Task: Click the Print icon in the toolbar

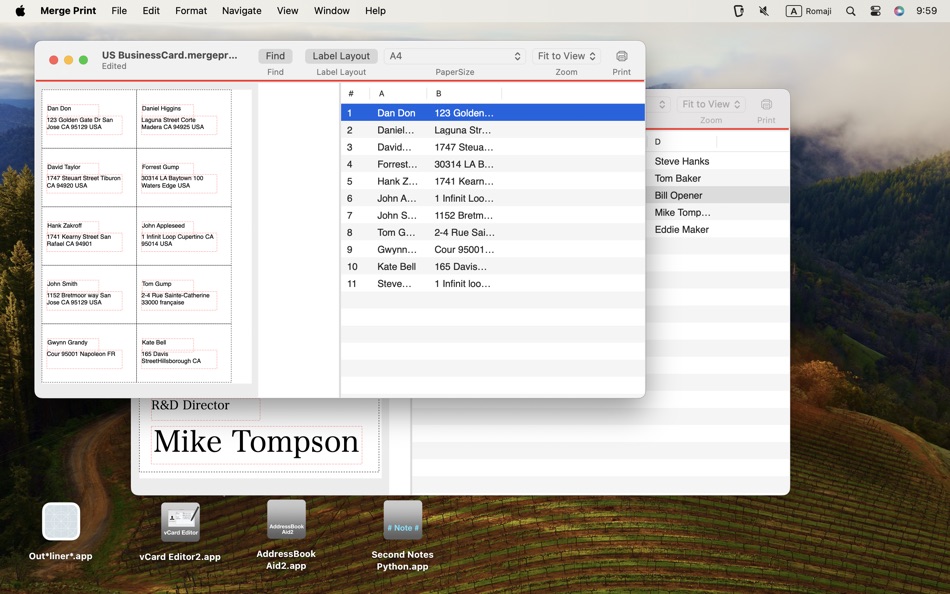Action: coord(621,56)
